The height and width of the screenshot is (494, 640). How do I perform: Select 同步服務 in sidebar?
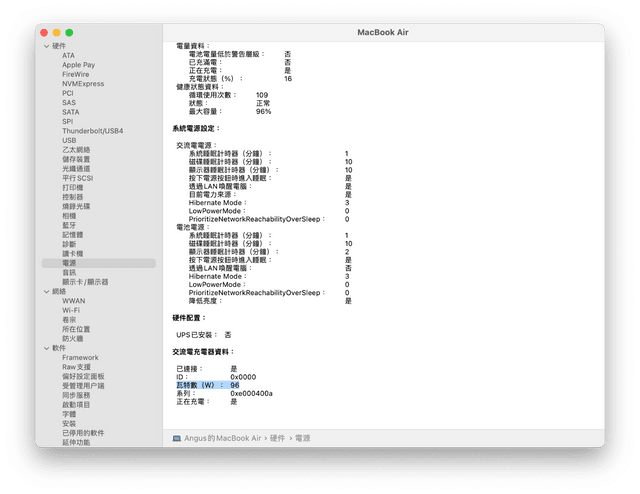tap(76, 395)
